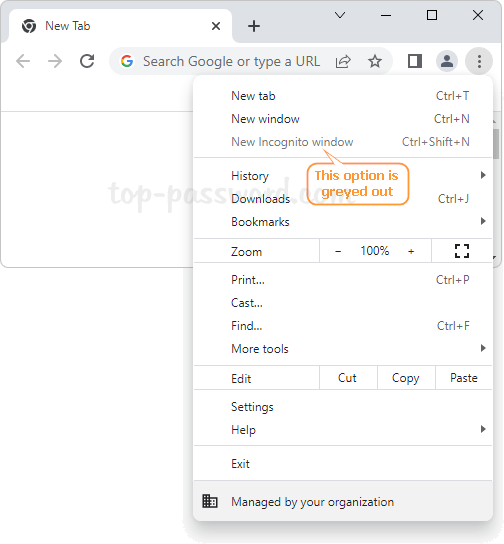Open the tab search chevron dropdown

pos(340,15)
